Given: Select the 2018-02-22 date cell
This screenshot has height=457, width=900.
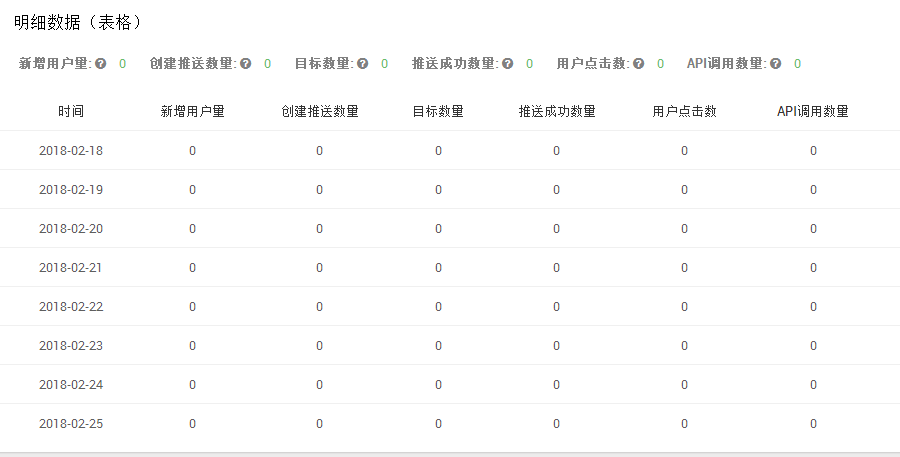Looking at the screenshot, I should tap(71, 307).
